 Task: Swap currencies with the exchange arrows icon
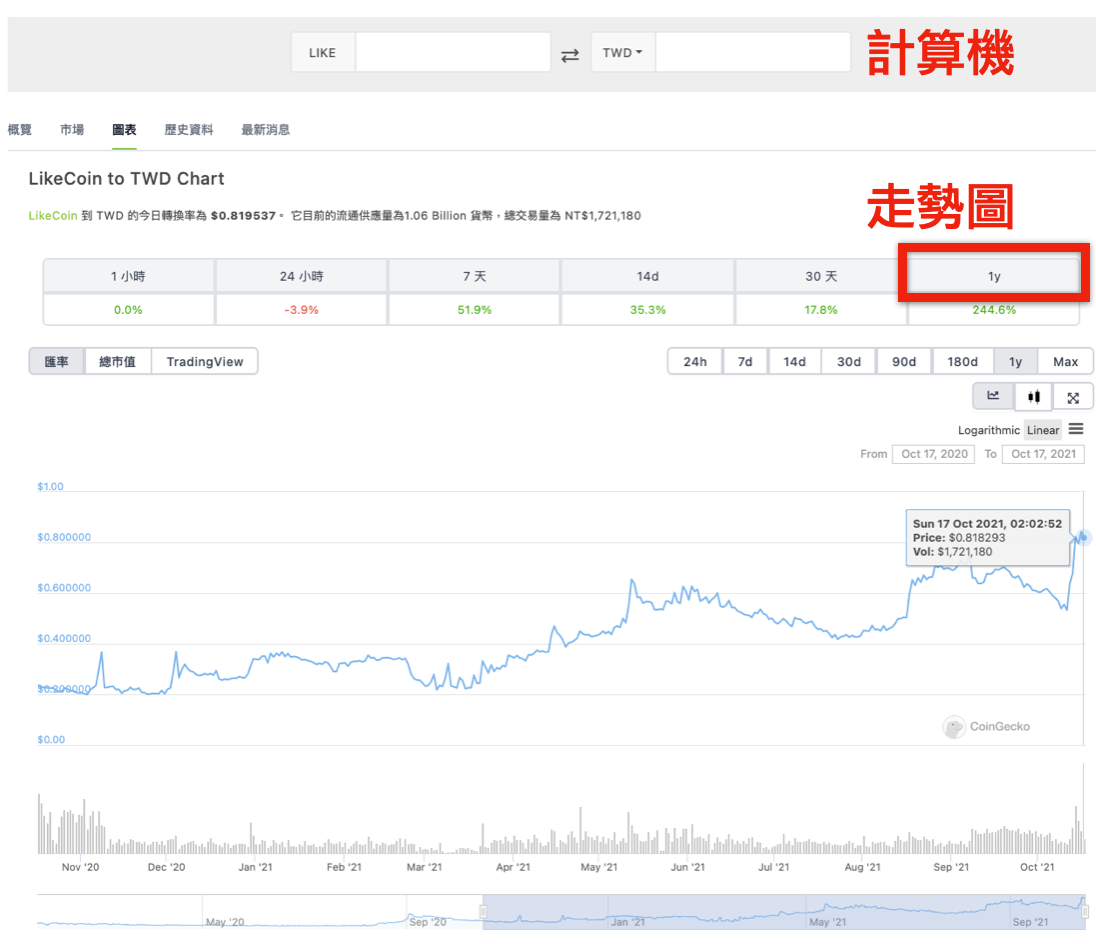pos(570,55)
